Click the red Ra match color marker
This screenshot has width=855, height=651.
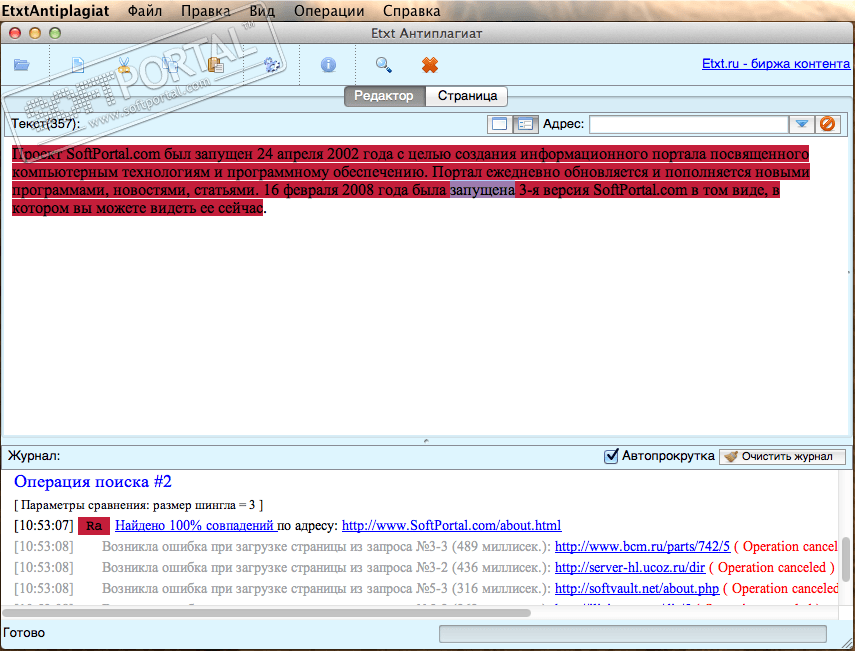coord(94,526)
